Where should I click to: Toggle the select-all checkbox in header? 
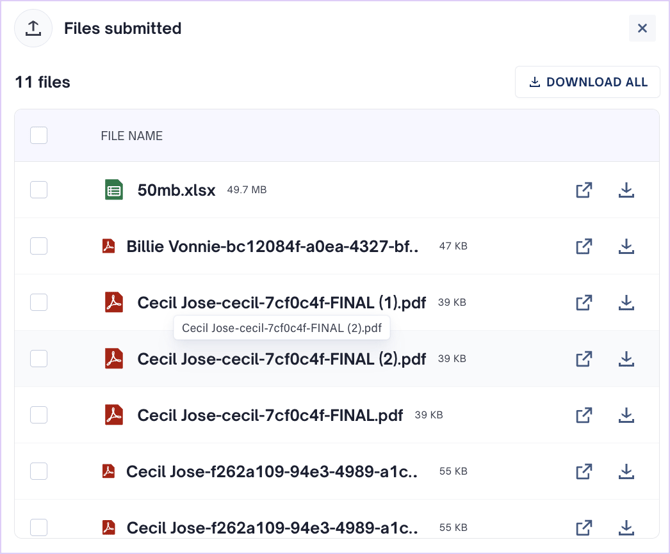tap(39, 135)
